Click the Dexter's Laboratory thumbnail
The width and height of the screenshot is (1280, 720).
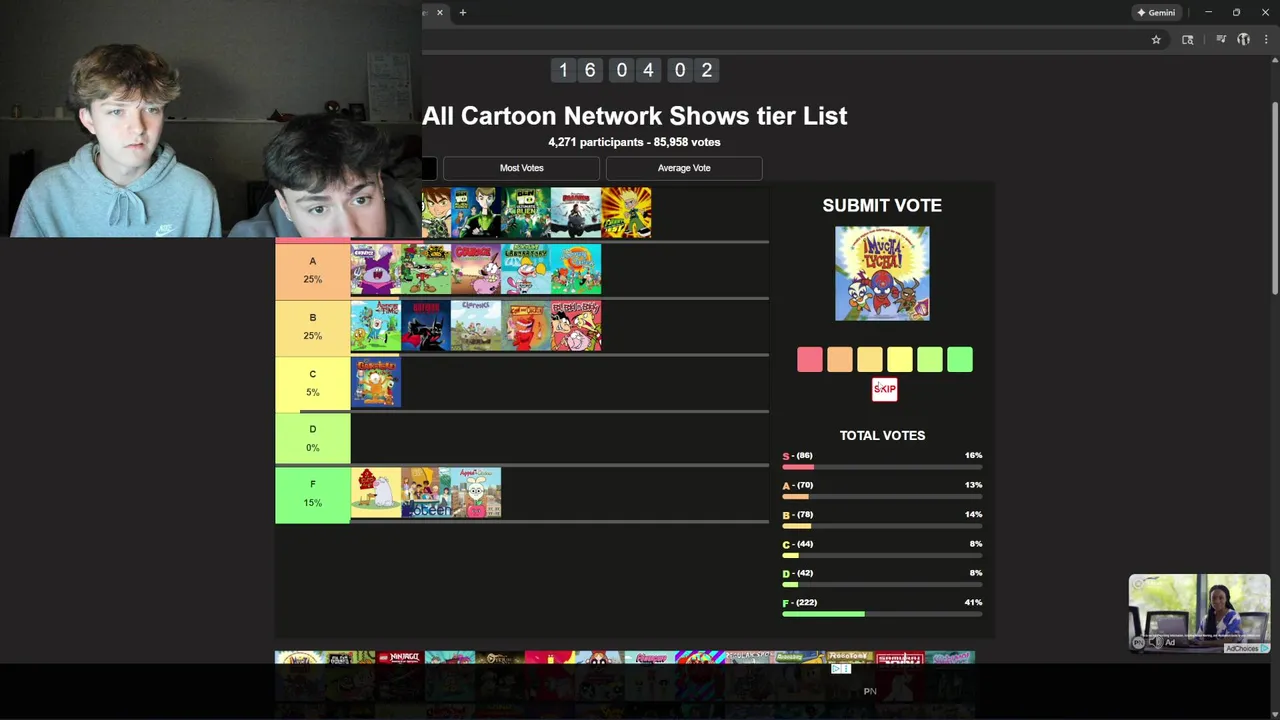coord(526,269)
